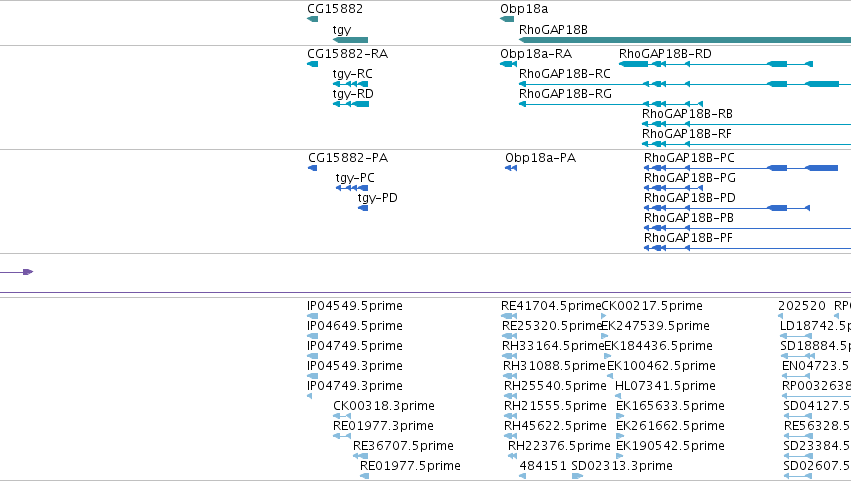Select the CG15882 gene label
The image size is (851, 481).
pyautogui.click(x=335, y=9)
